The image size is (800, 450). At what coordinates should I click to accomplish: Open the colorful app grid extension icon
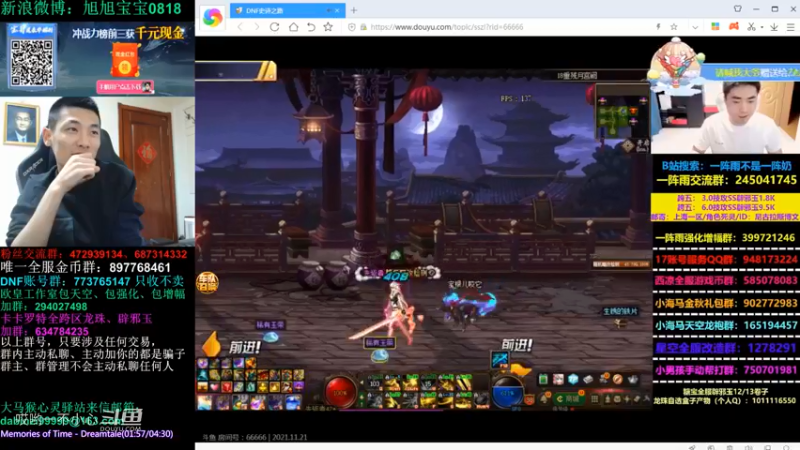715,27
